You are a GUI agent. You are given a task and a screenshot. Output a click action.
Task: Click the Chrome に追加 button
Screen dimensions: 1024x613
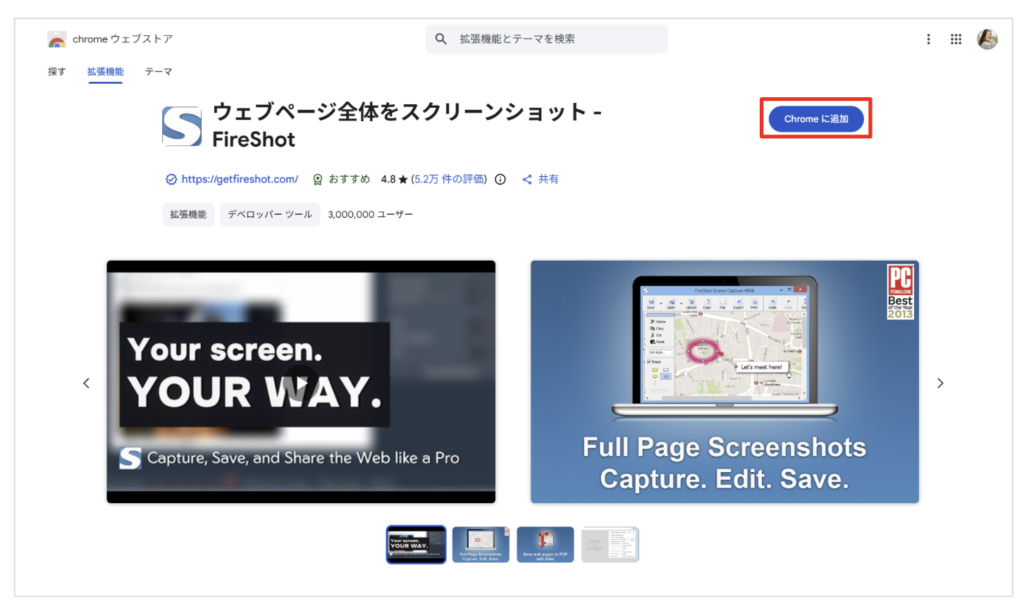click(x=816, y=119)
